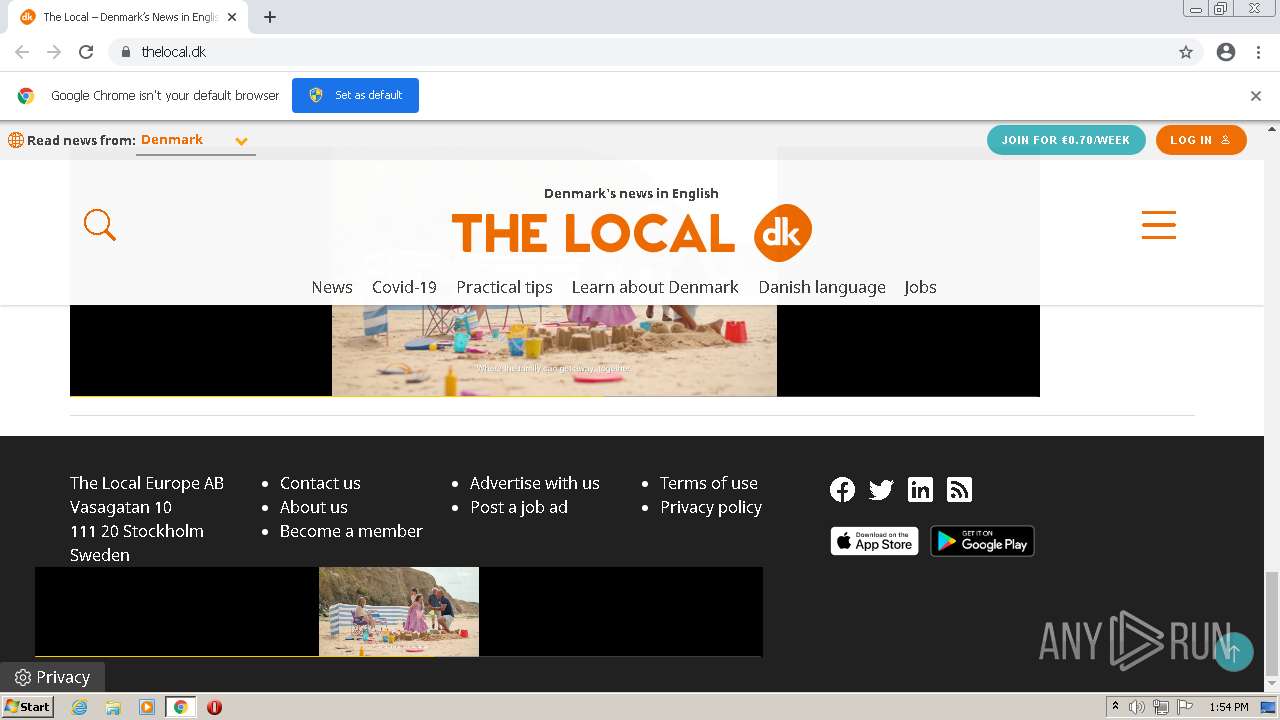Screen dimensions: 1280x720
Task: Open the Contact us link
Action: pos(320,483)
